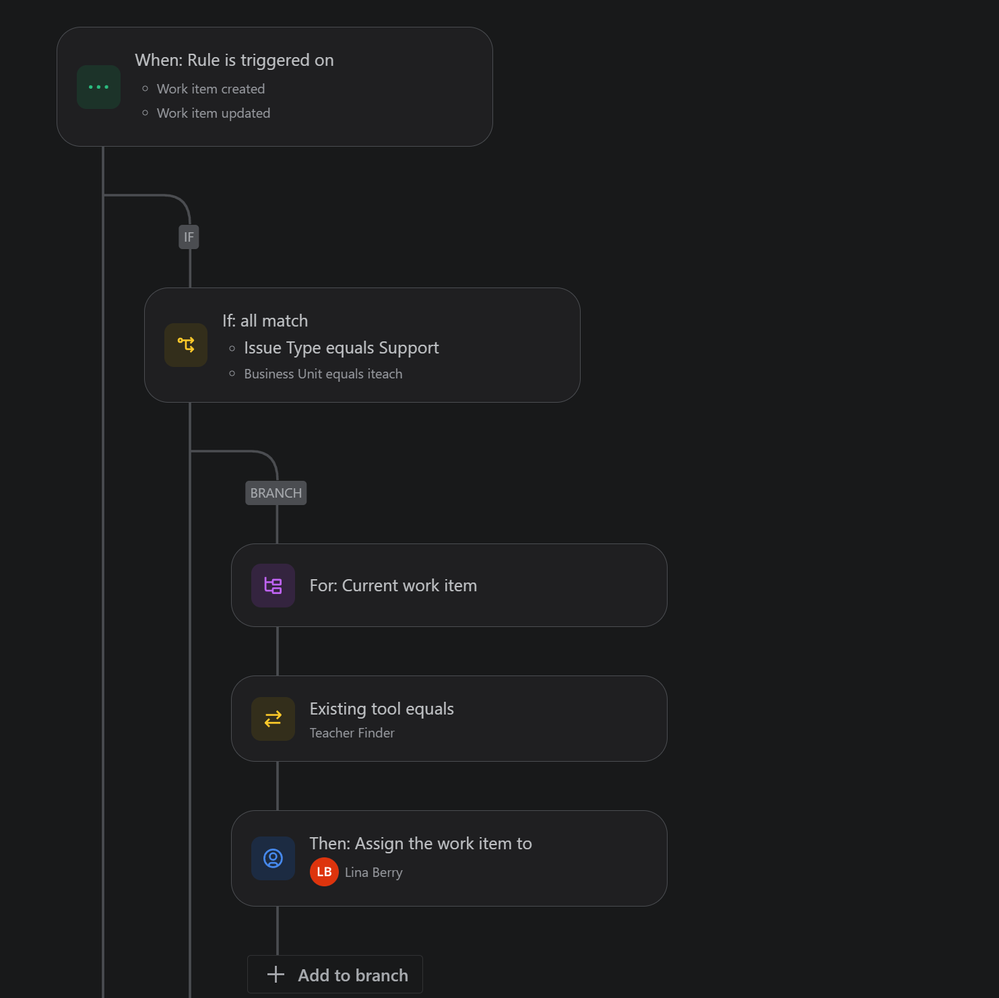This screenshot has width=999, height=998.
Task: Select the For: Current work item card
Action: point(449,585)
